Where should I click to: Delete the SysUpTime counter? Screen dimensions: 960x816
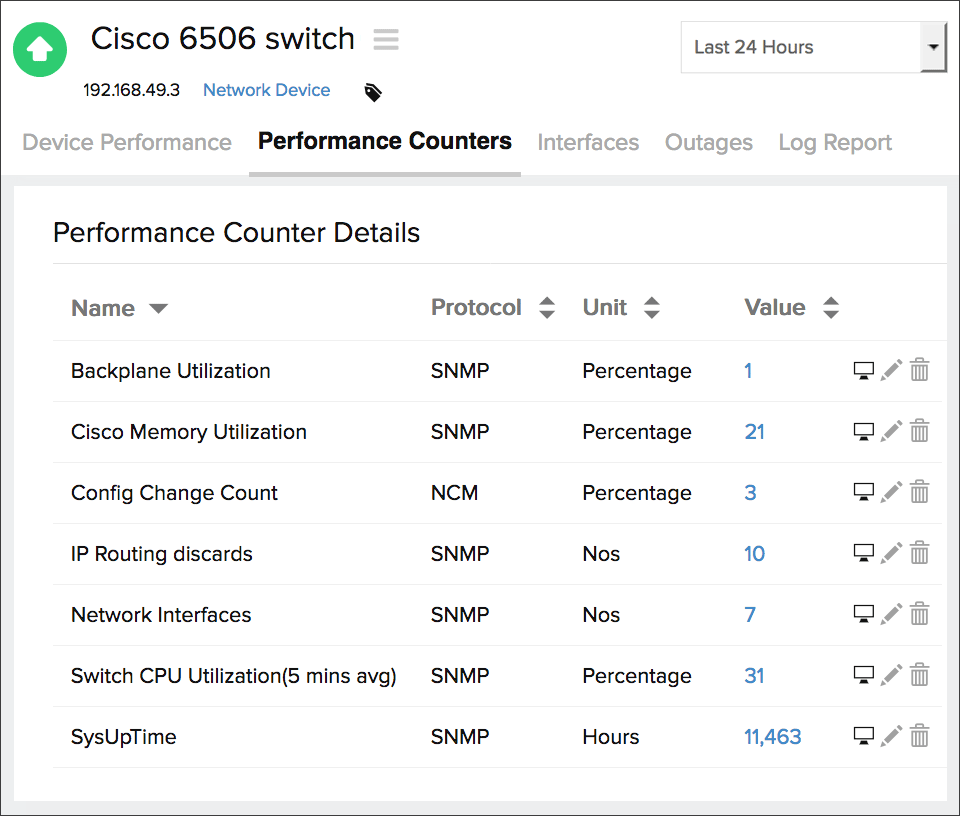(x=920, y=735)
